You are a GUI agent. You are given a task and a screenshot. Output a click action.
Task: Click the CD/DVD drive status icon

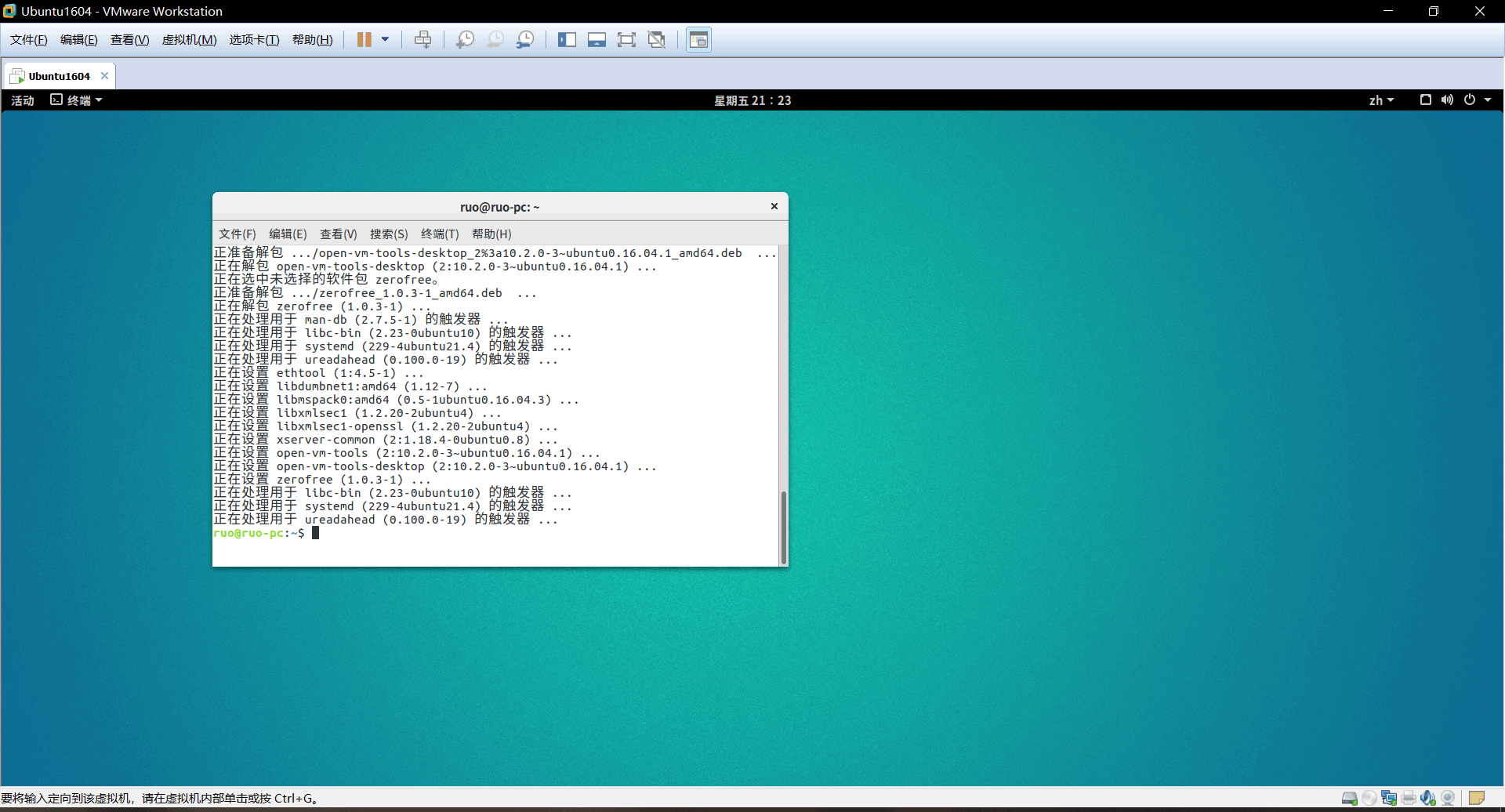[1369, 798]
